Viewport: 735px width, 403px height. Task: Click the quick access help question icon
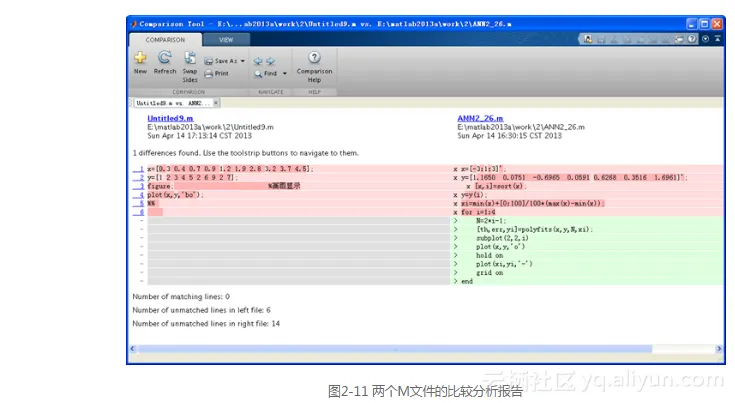coord(692,39)
